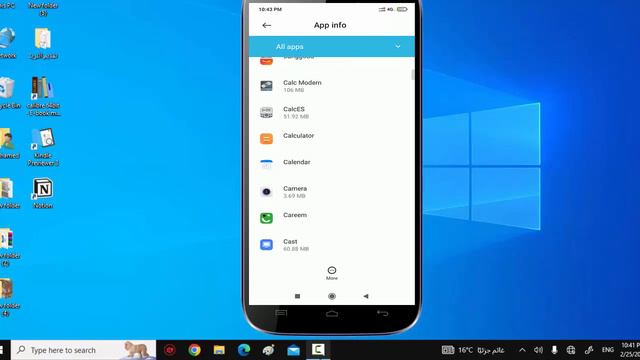The width and height of the screenshot is (640, 360).
Task: Tap the back arrow in App info
Action: tap(267, 25)
